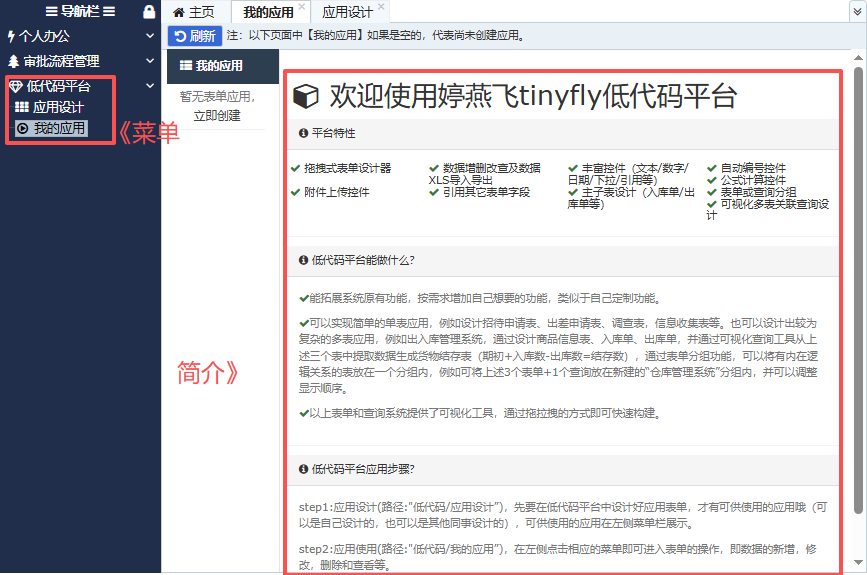The image size is (867, 575).
Task: Click scrollbar down arrow
Action: (858, 563)
